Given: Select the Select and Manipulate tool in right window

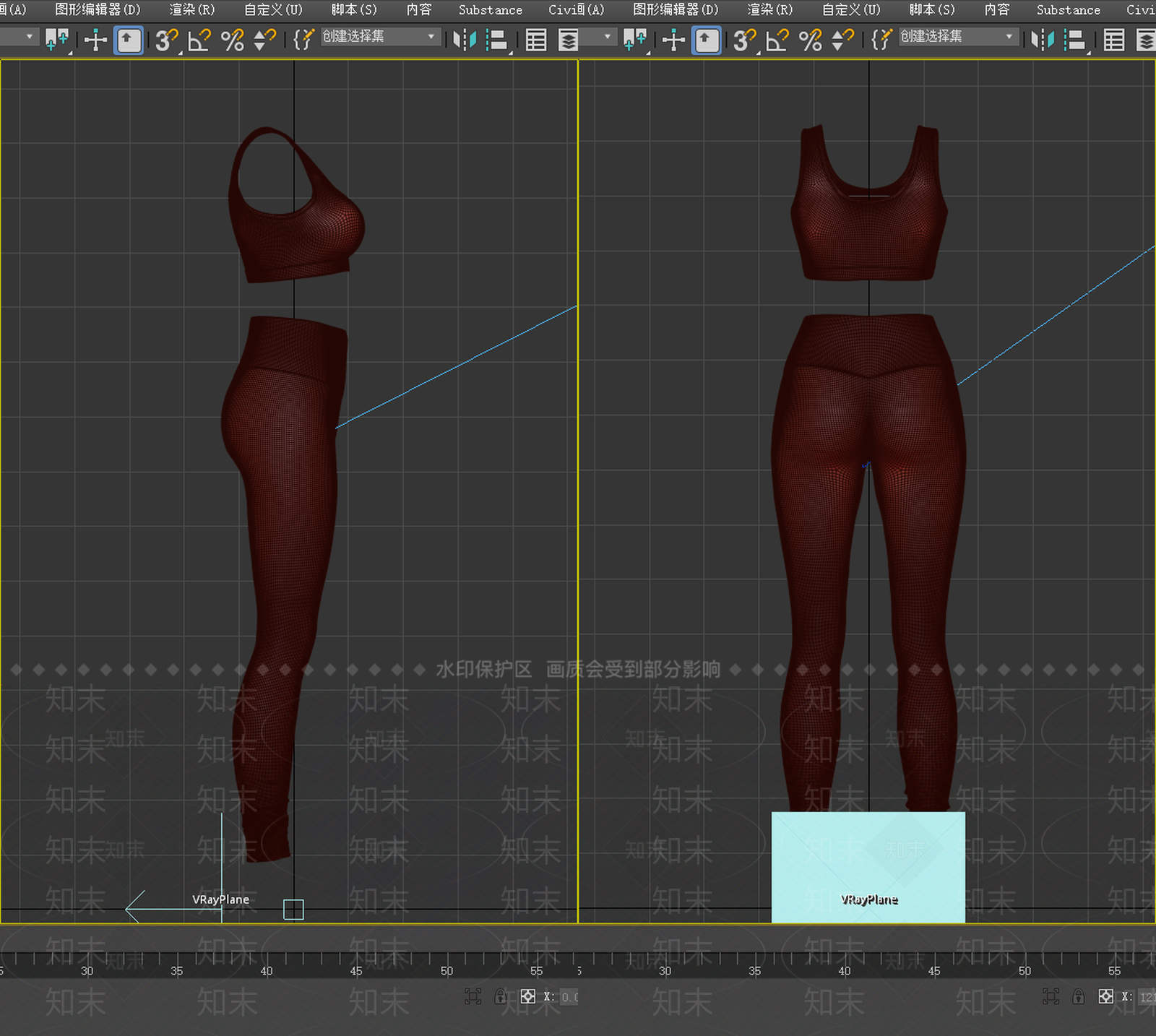Looking at the screenshot, I should click(673, 40).
